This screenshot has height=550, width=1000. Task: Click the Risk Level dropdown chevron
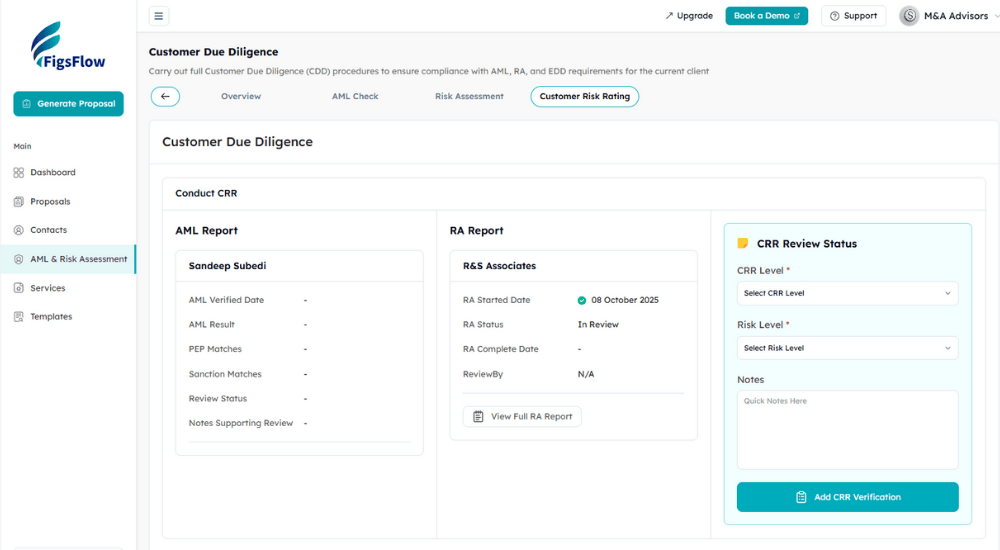[948, 348]
